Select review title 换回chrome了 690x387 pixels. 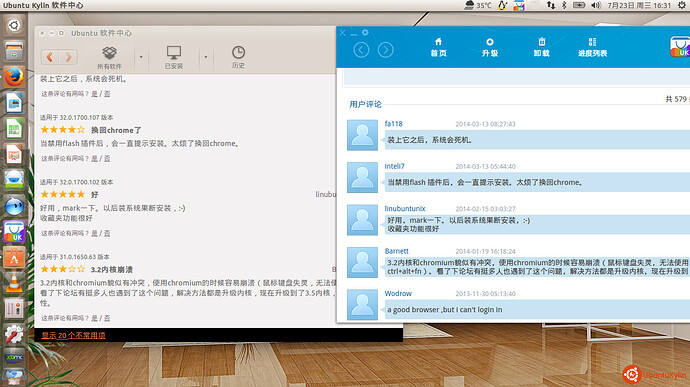[x=116, y=130]
